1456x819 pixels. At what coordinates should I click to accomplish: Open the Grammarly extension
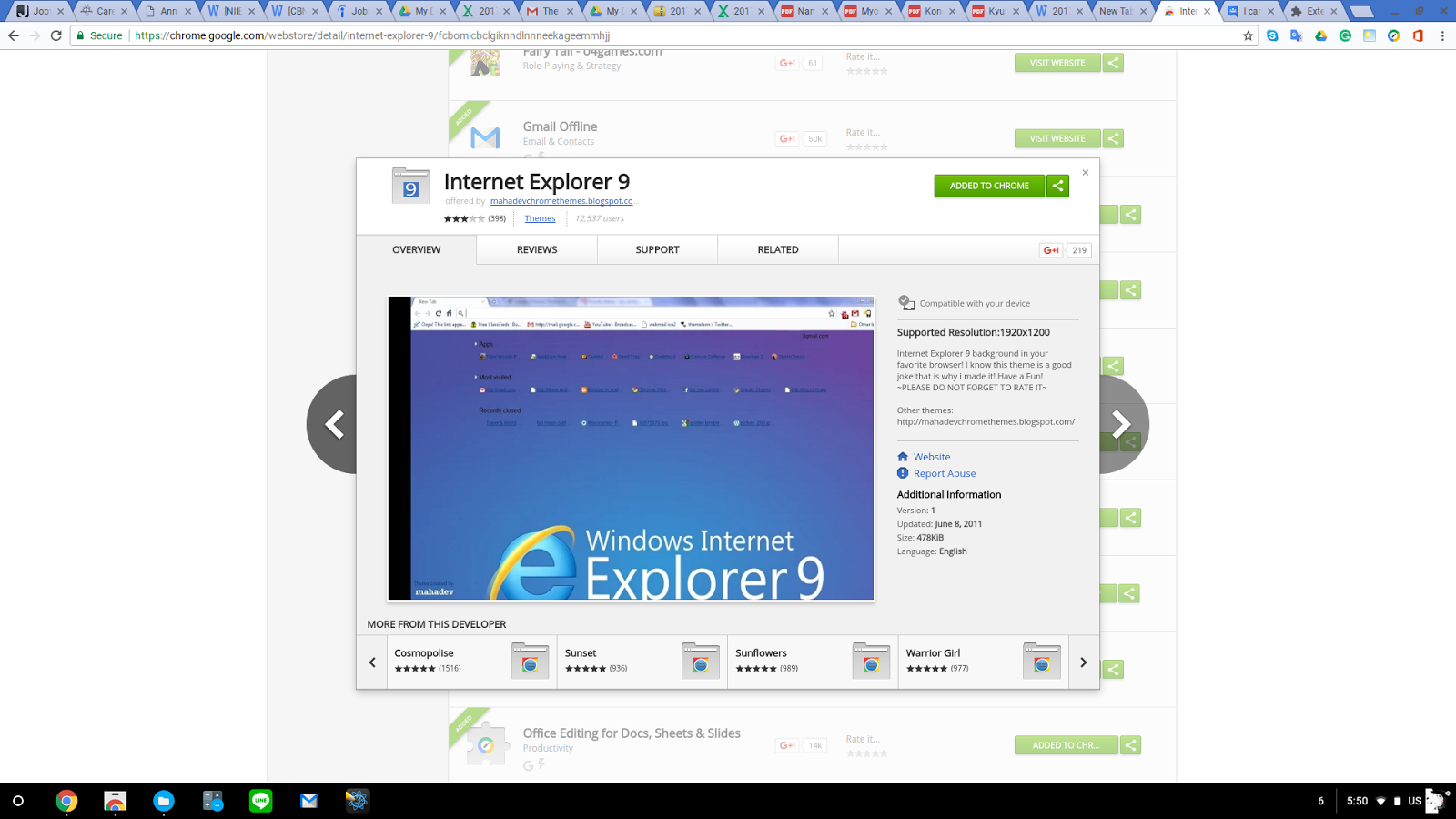click(x=1345, y=35)
